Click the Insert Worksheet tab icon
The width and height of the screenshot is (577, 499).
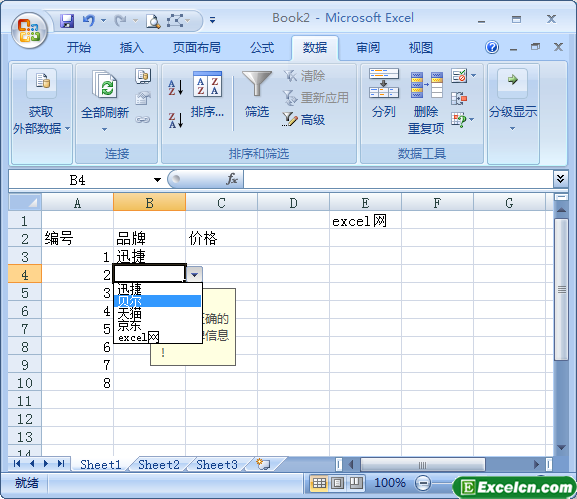click(x=263, y=464)
